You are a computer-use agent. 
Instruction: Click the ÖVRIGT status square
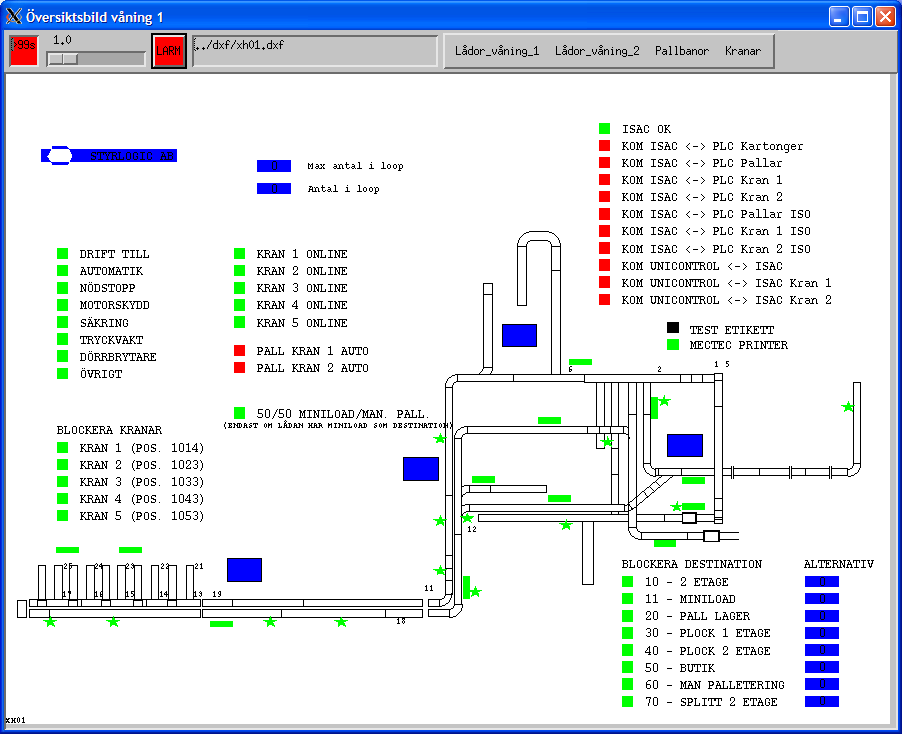pyautogui.click(x=63, y=373)
